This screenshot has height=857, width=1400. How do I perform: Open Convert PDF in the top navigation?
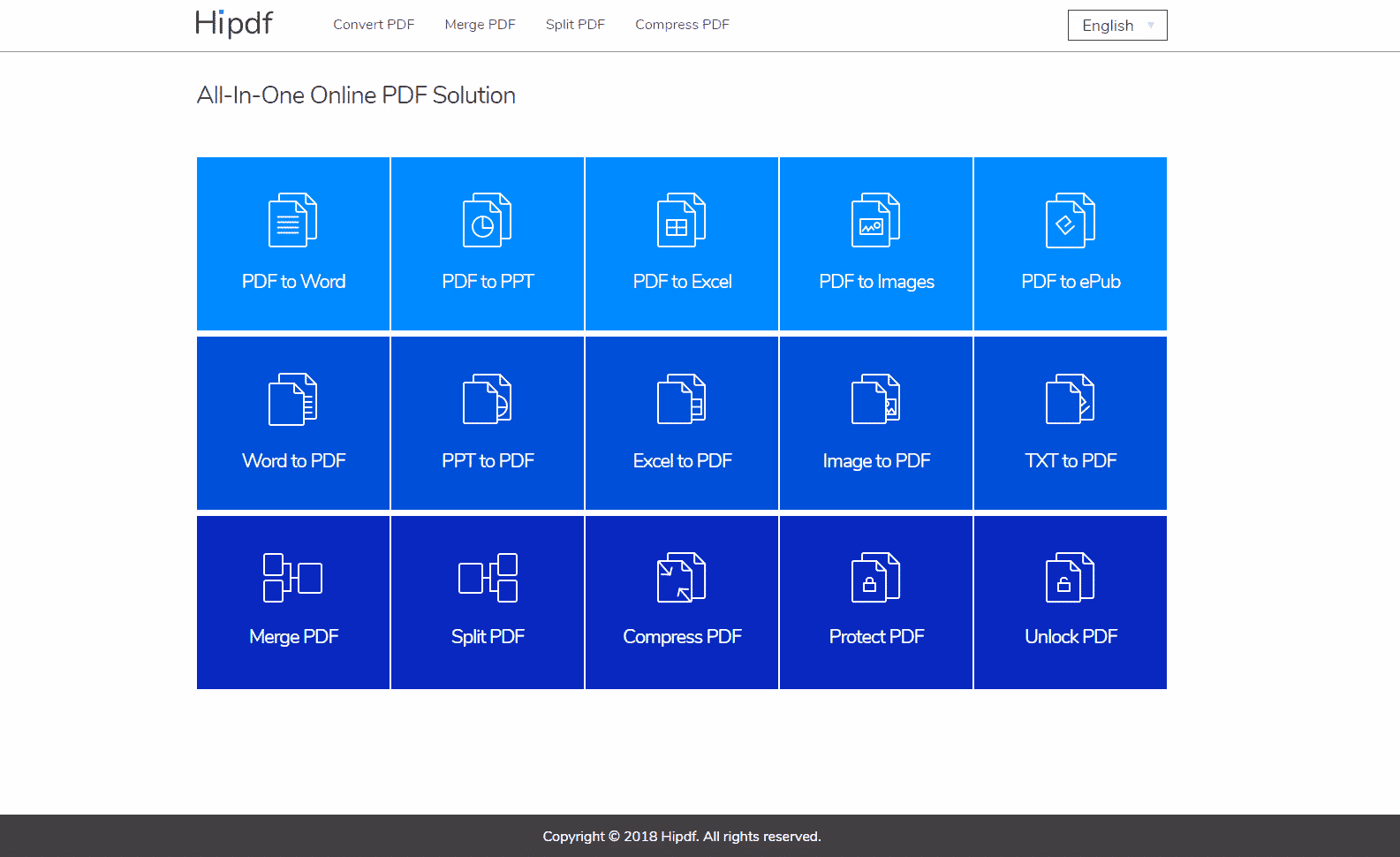point(374,25)
